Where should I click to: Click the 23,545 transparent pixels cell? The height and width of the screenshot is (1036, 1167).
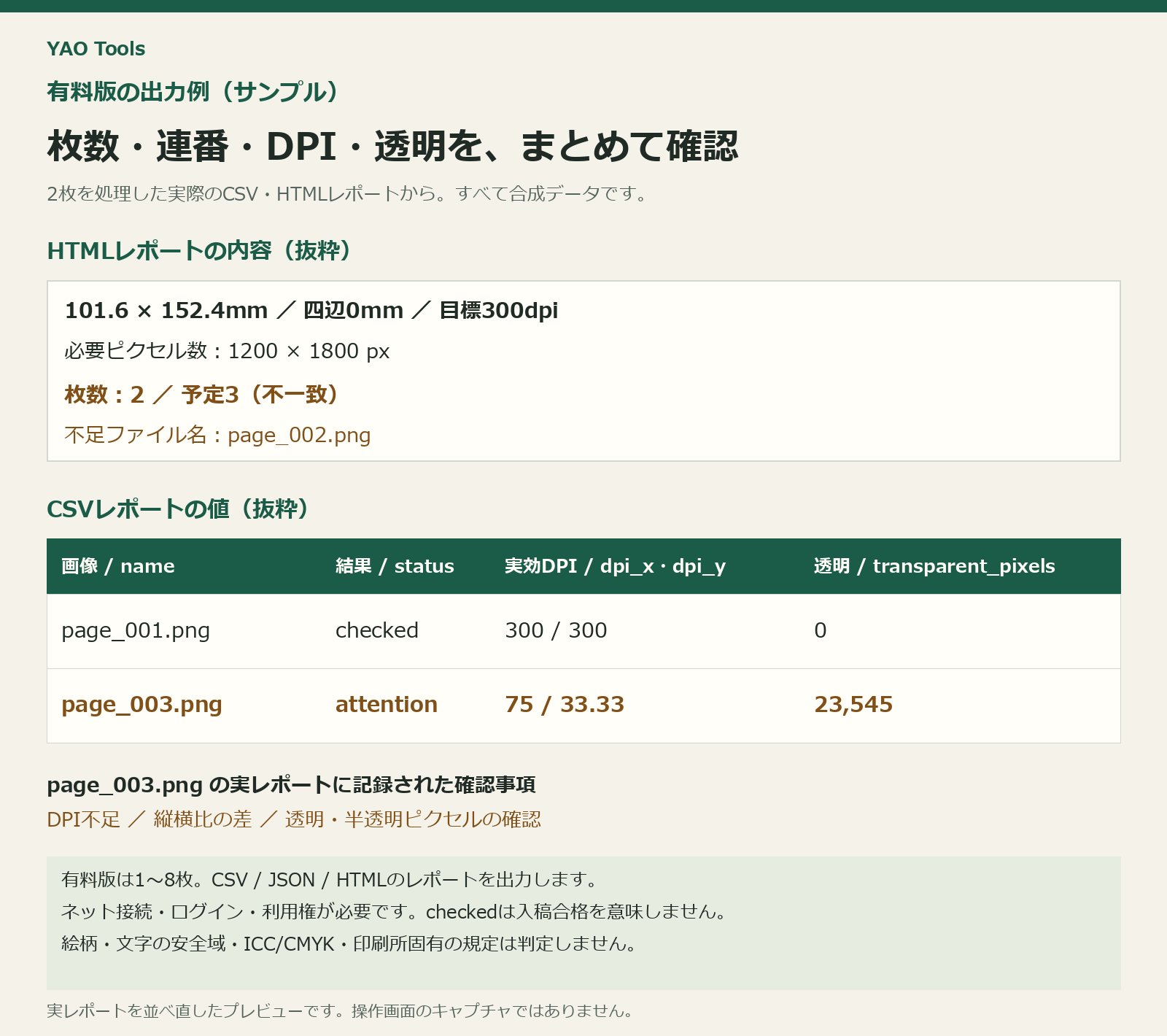(853, 705)
